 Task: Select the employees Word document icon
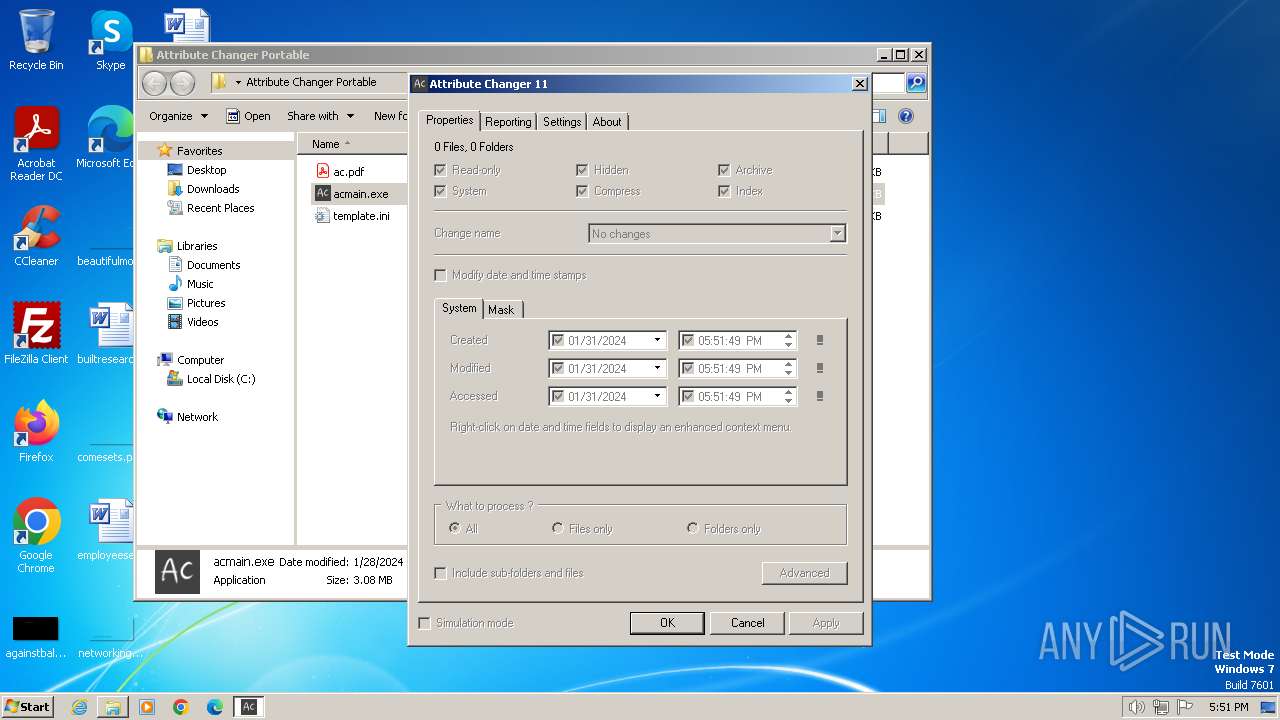pyautogui.click(x=109, y=530)
